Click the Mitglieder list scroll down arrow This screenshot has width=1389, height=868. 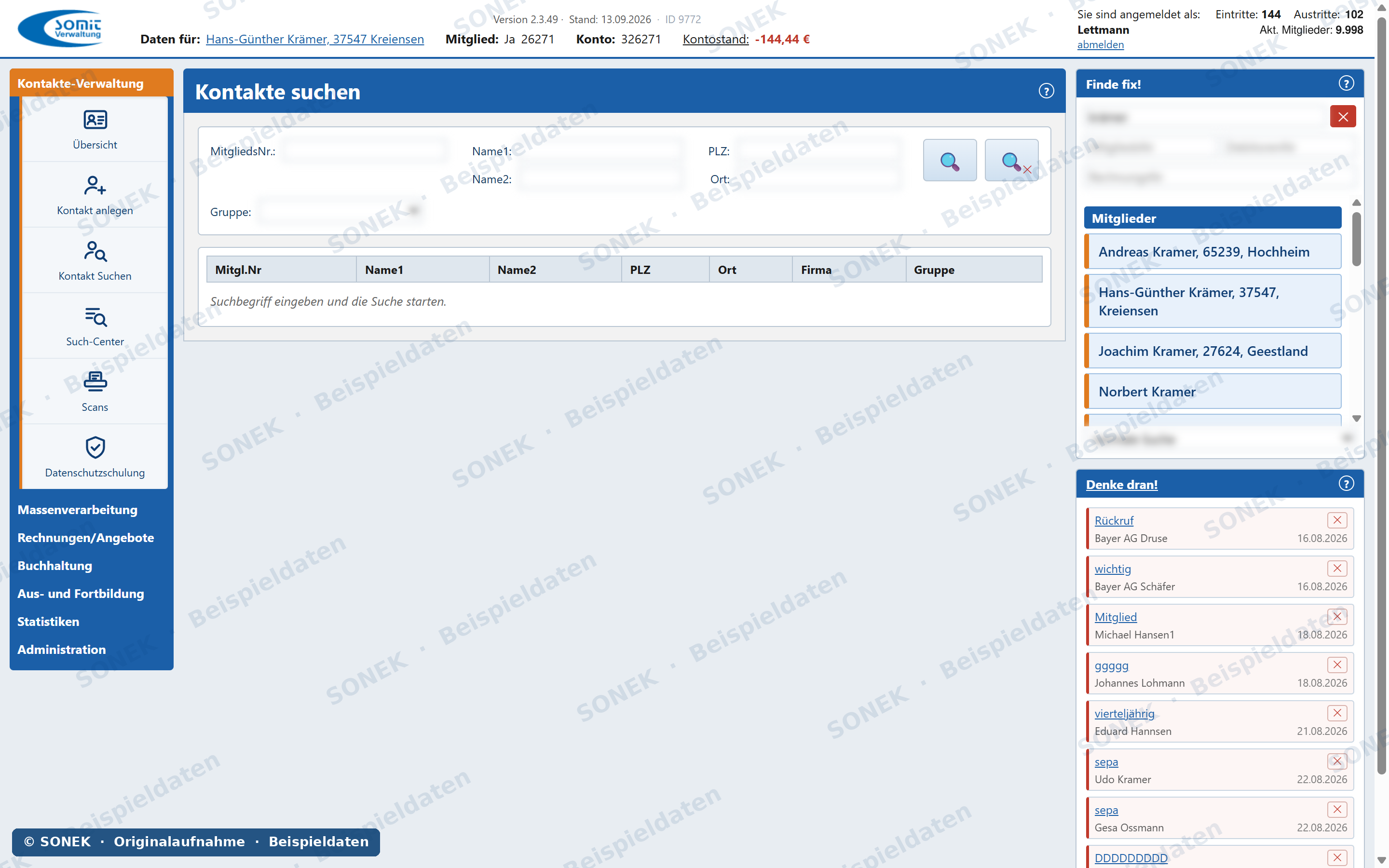[1356, 419]
